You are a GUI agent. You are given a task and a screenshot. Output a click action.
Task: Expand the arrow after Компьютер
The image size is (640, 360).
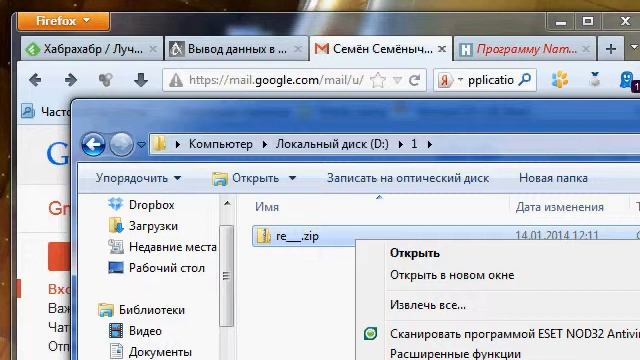coord(265,144)
